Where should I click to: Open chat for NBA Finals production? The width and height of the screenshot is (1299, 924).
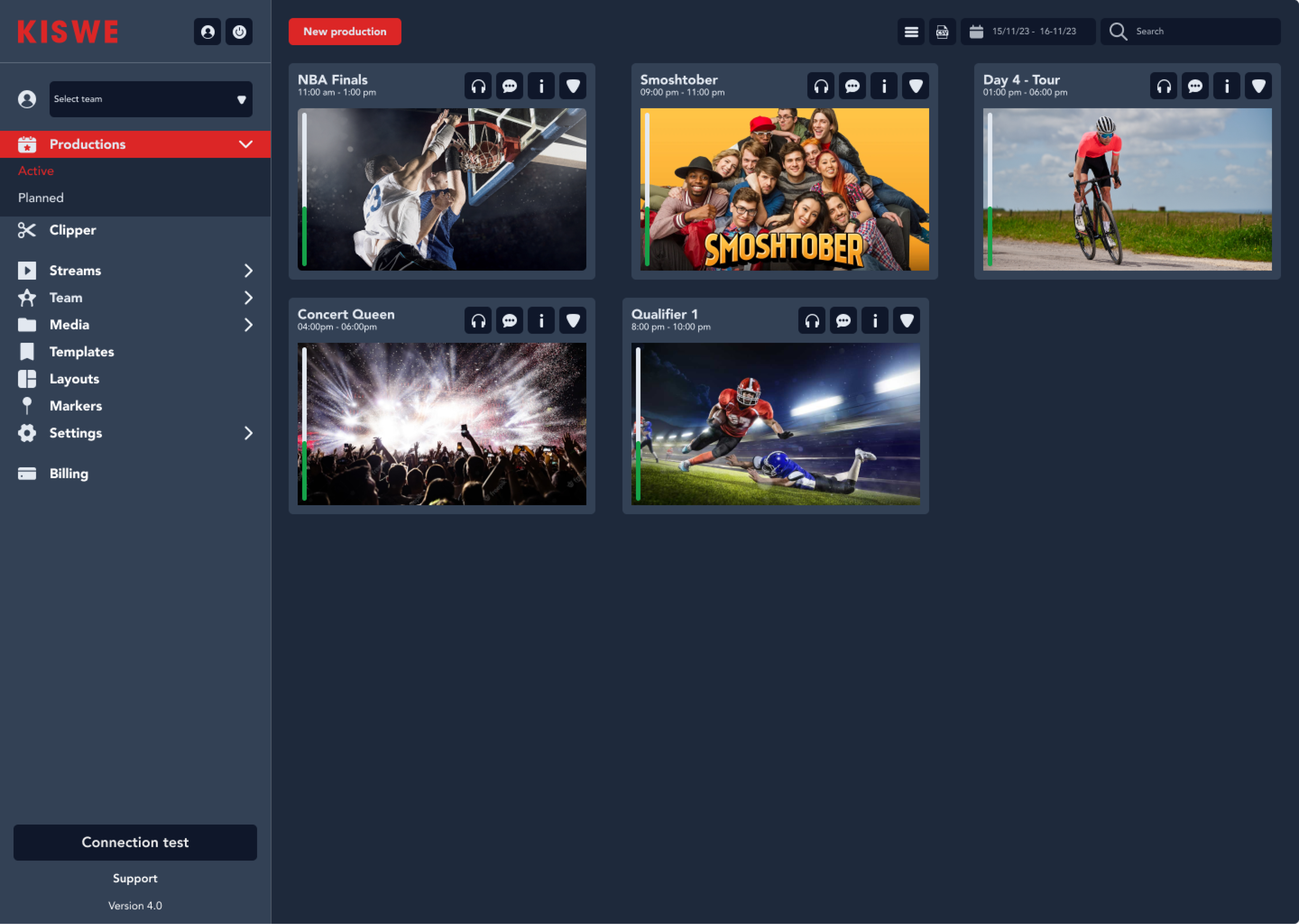pos(509,86)
